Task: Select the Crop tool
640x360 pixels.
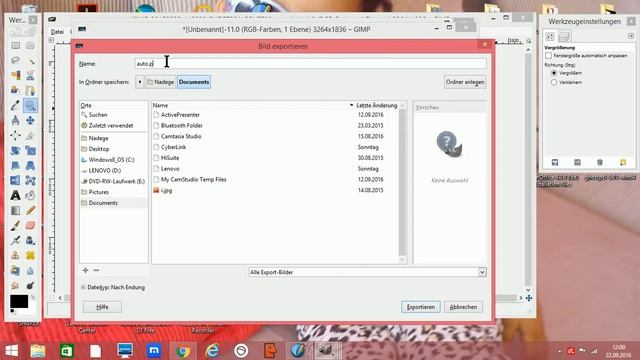Action: (x=30, y=136)
